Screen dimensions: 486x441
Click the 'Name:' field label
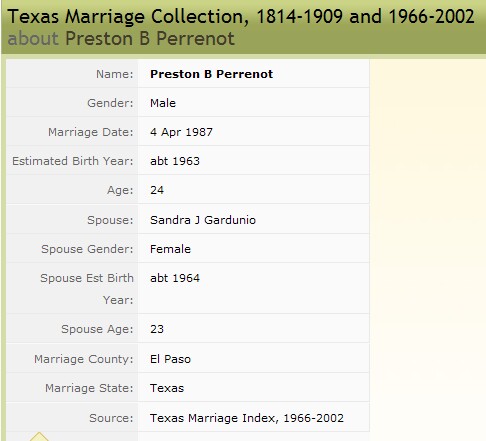click(x=114, y=74)
